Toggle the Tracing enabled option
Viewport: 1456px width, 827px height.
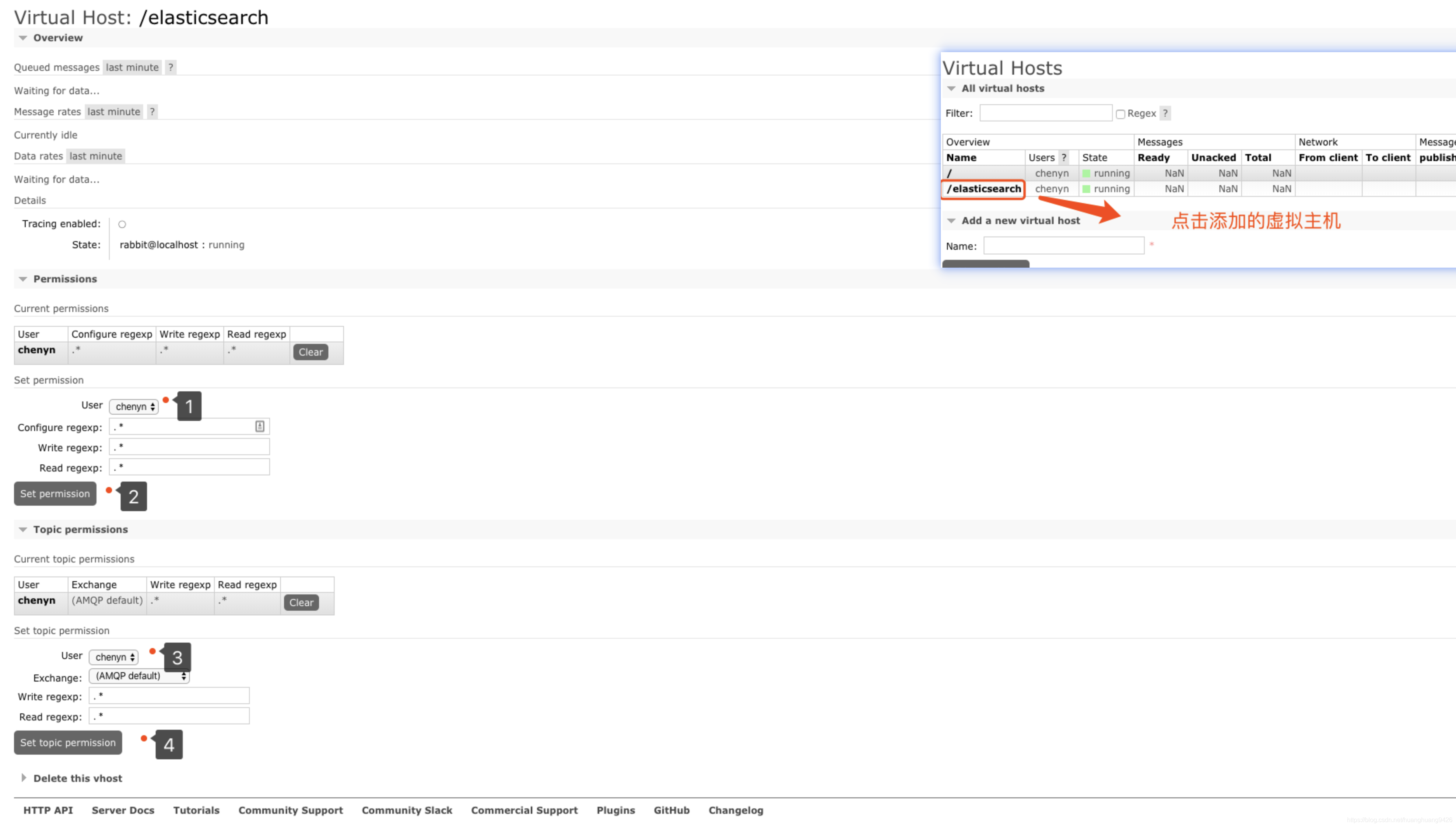pyautogui.click(x=122, y=224)
